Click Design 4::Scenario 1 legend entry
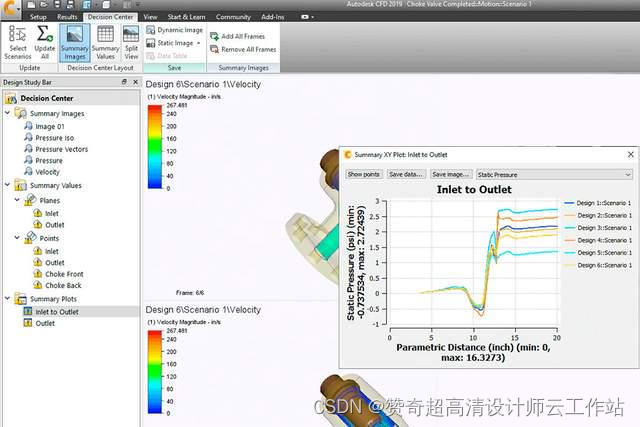This screenshot has height=427, width=640. click(x=598, y=240)
